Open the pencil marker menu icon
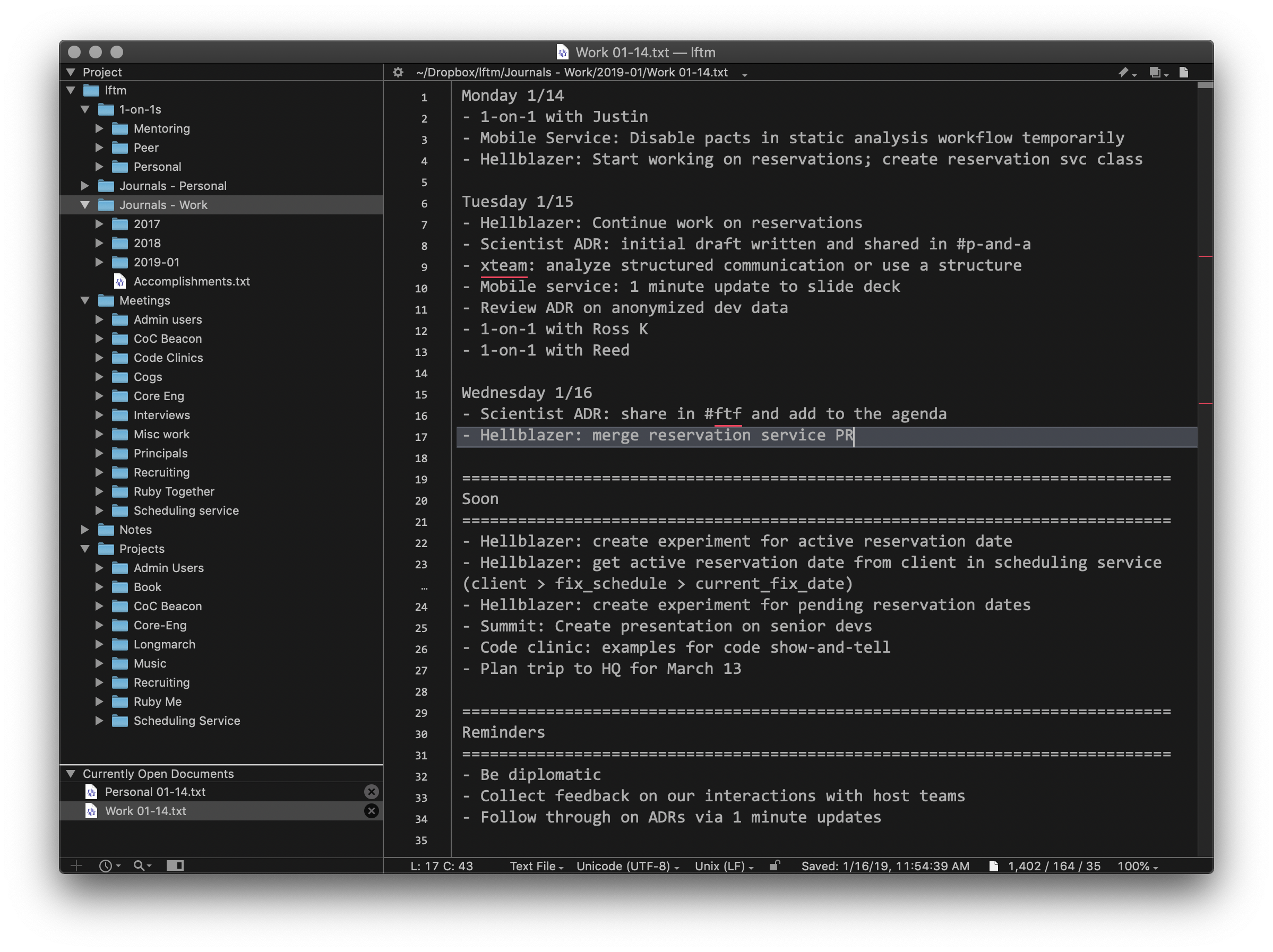Viewport: 1273px width, 952px height. coord(1125,73)
